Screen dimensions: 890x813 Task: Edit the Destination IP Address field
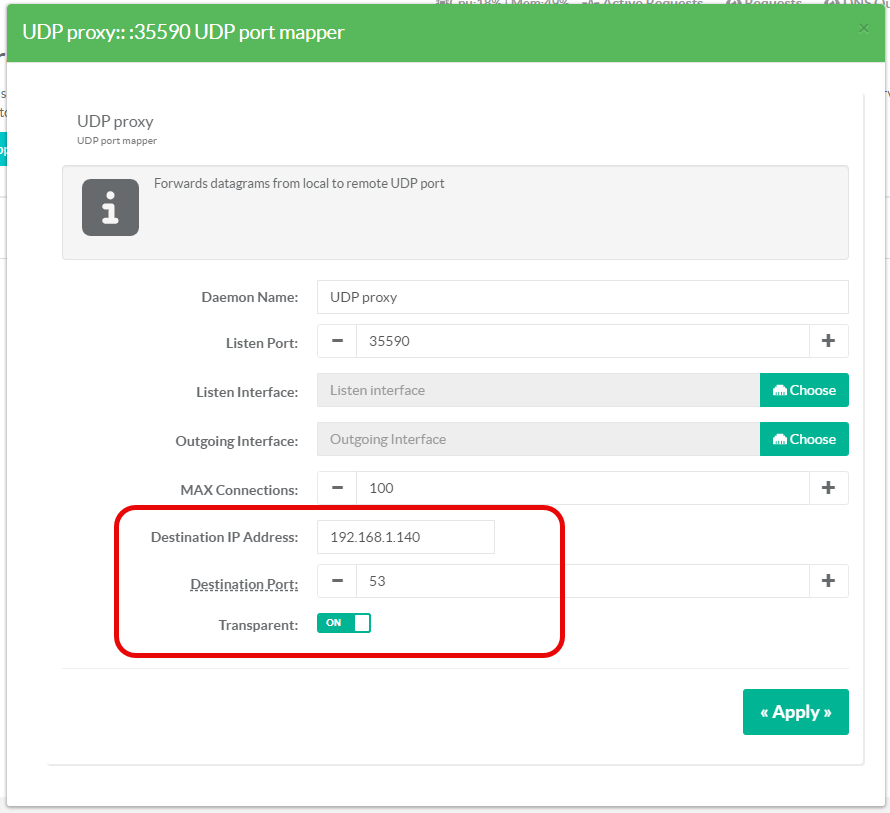pos(405,537)
